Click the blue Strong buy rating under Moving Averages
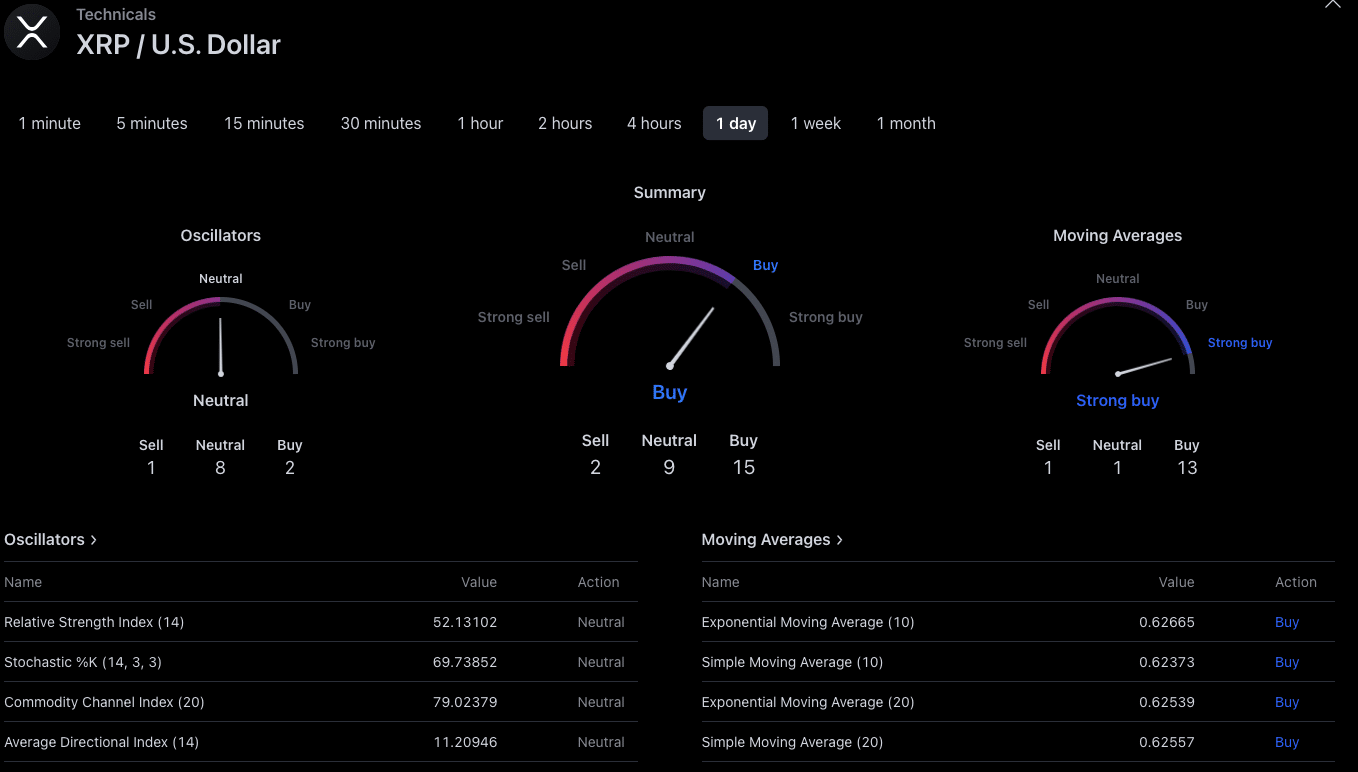This screenshot has width=1358, height=772. 1118,400
